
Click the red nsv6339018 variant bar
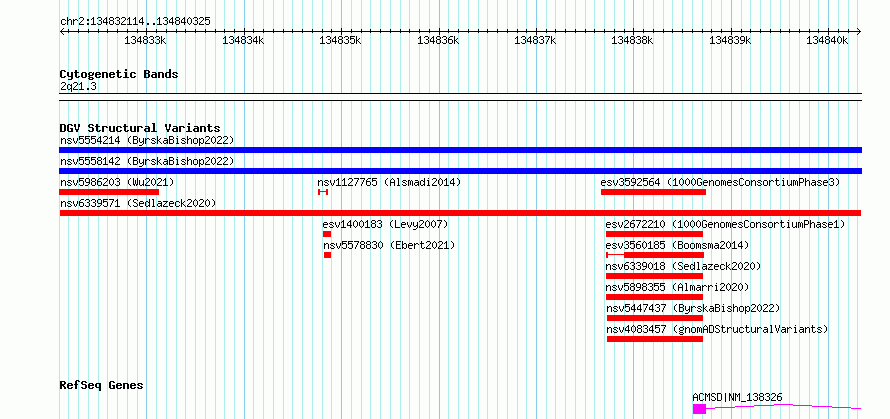pos(654,276)
